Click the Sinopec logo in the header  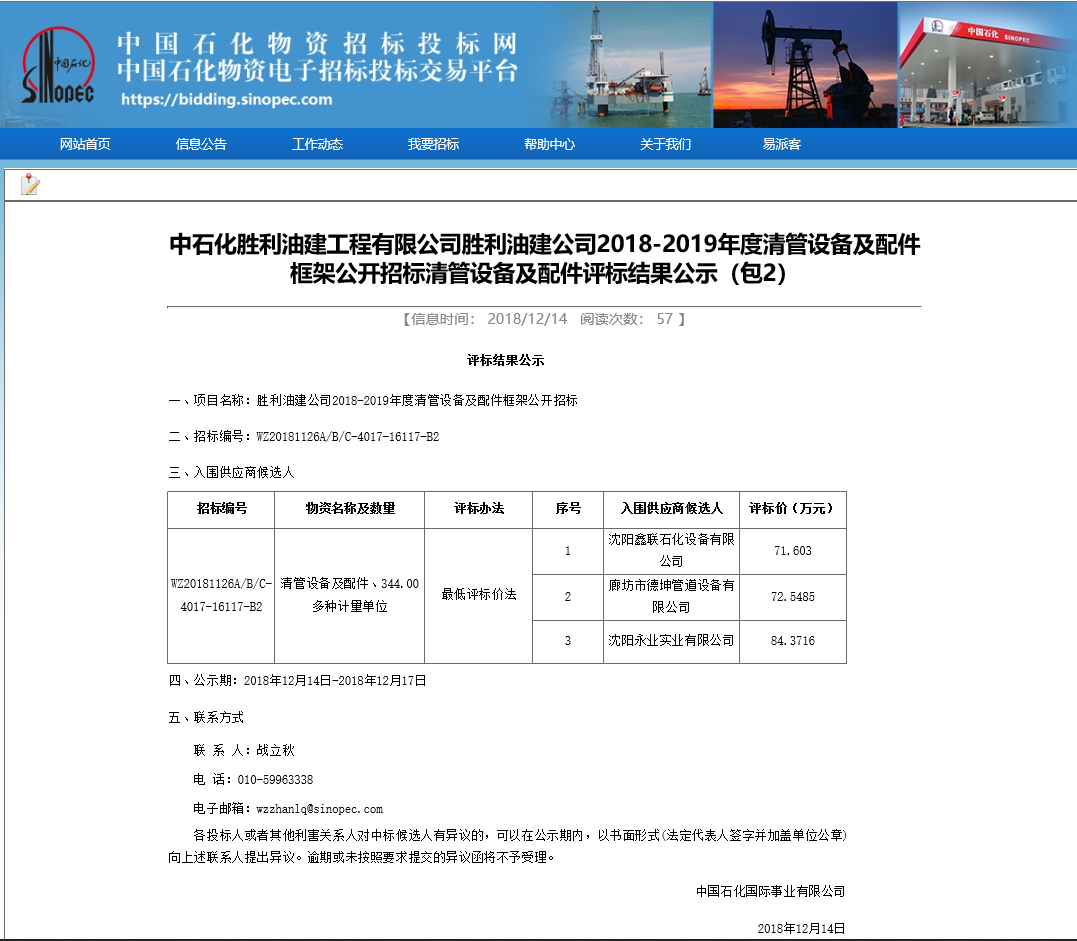(x=58, y=66)
